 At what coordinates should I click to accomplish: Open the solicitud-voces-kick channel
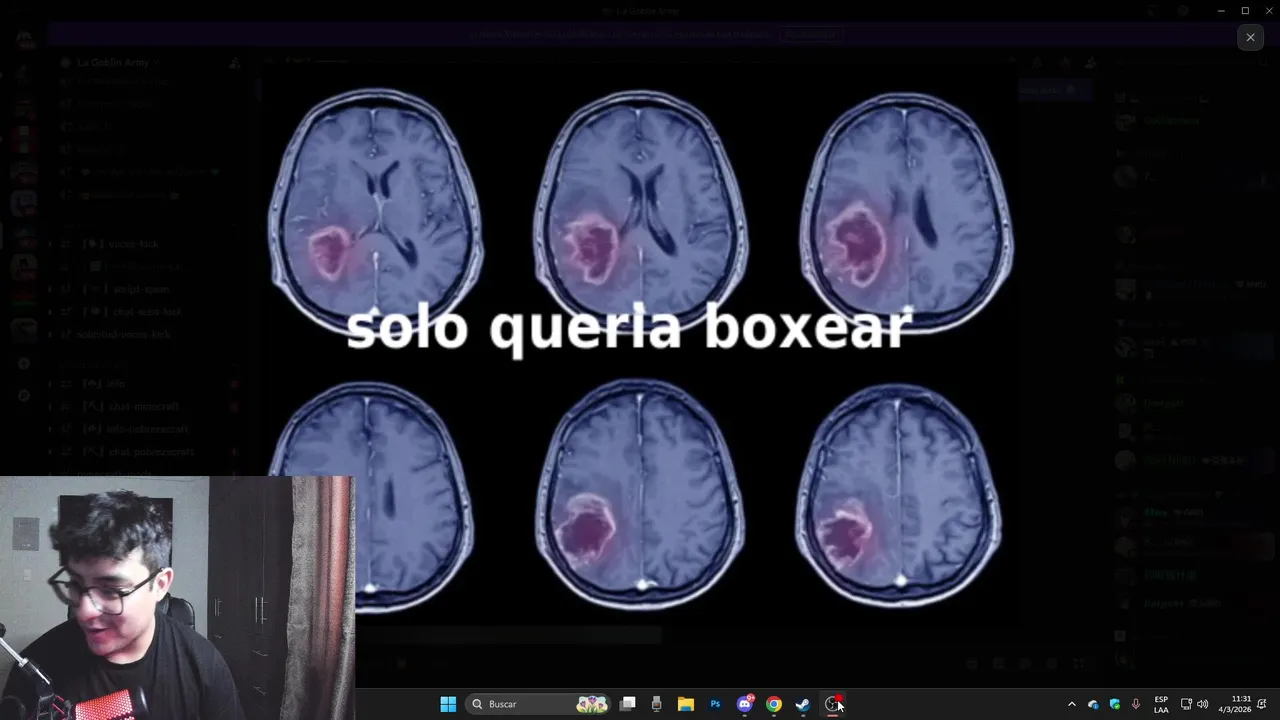tap(125, 334)
